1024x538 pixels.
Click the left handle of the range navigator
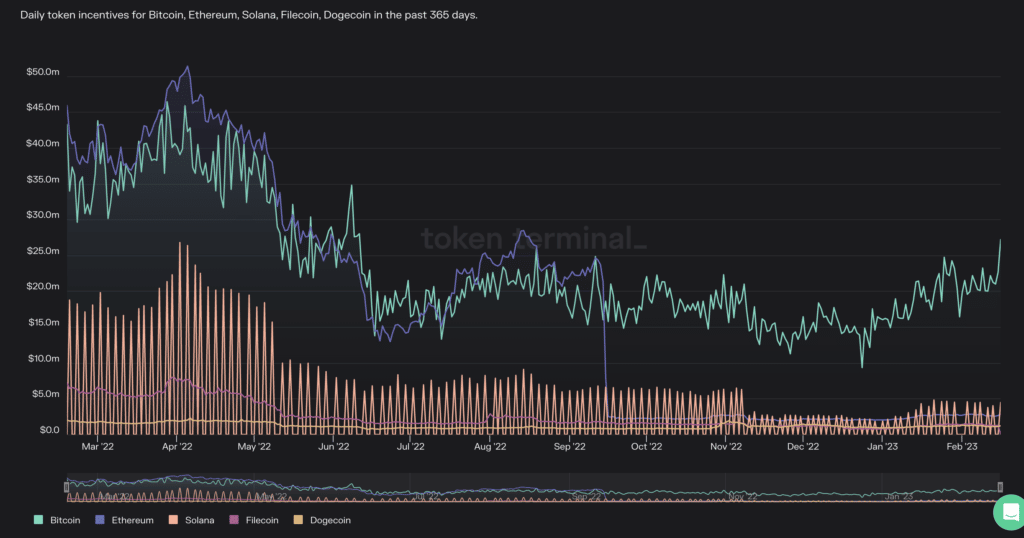(x=67, y=488)
